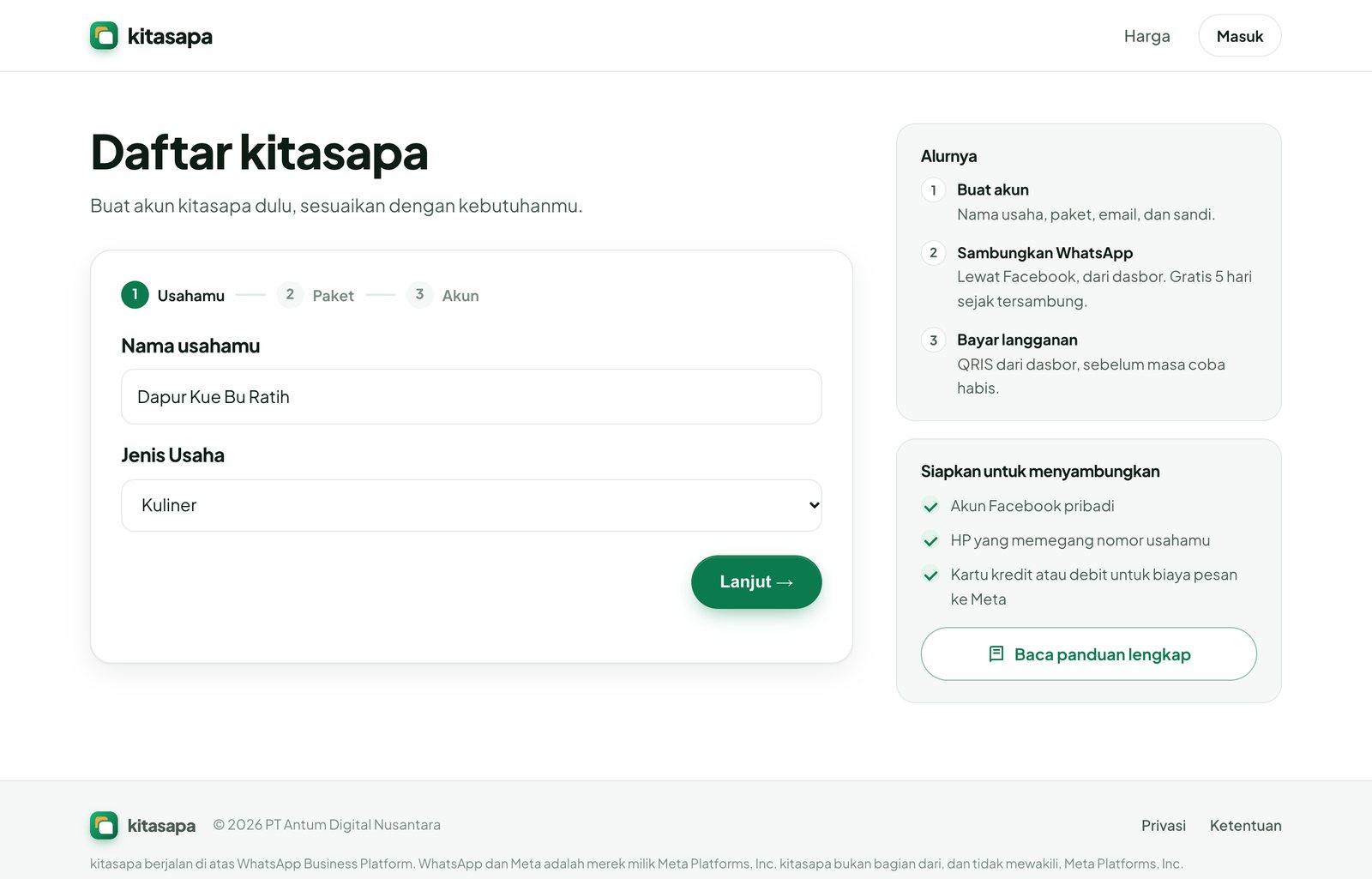The width and height of the screenshot is (1372, 879).
Task: Click the Alurnya heading
Action: (x=948, y=156)
